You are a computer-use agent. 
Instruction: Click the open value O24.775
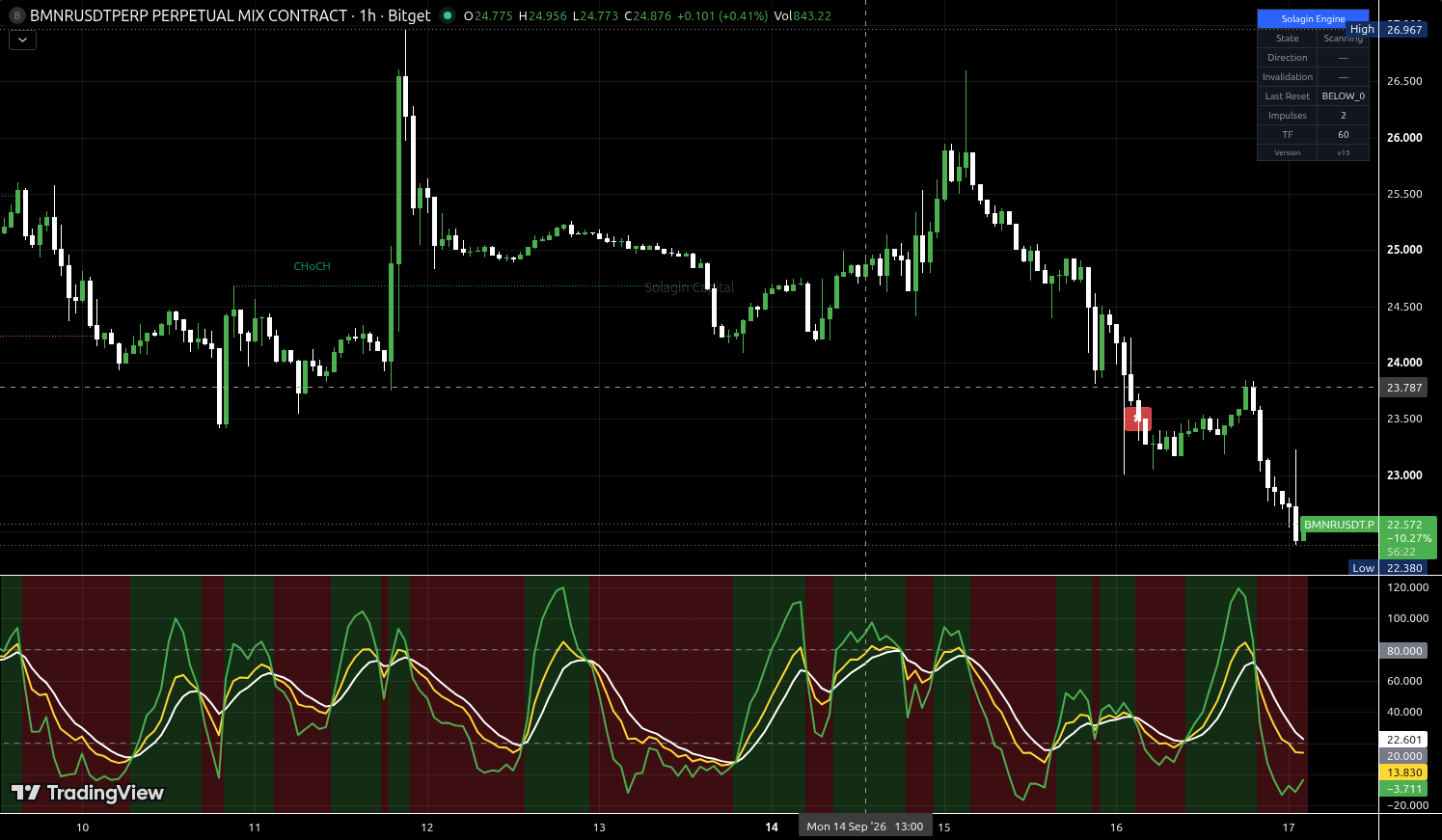(x=488, y=16)
